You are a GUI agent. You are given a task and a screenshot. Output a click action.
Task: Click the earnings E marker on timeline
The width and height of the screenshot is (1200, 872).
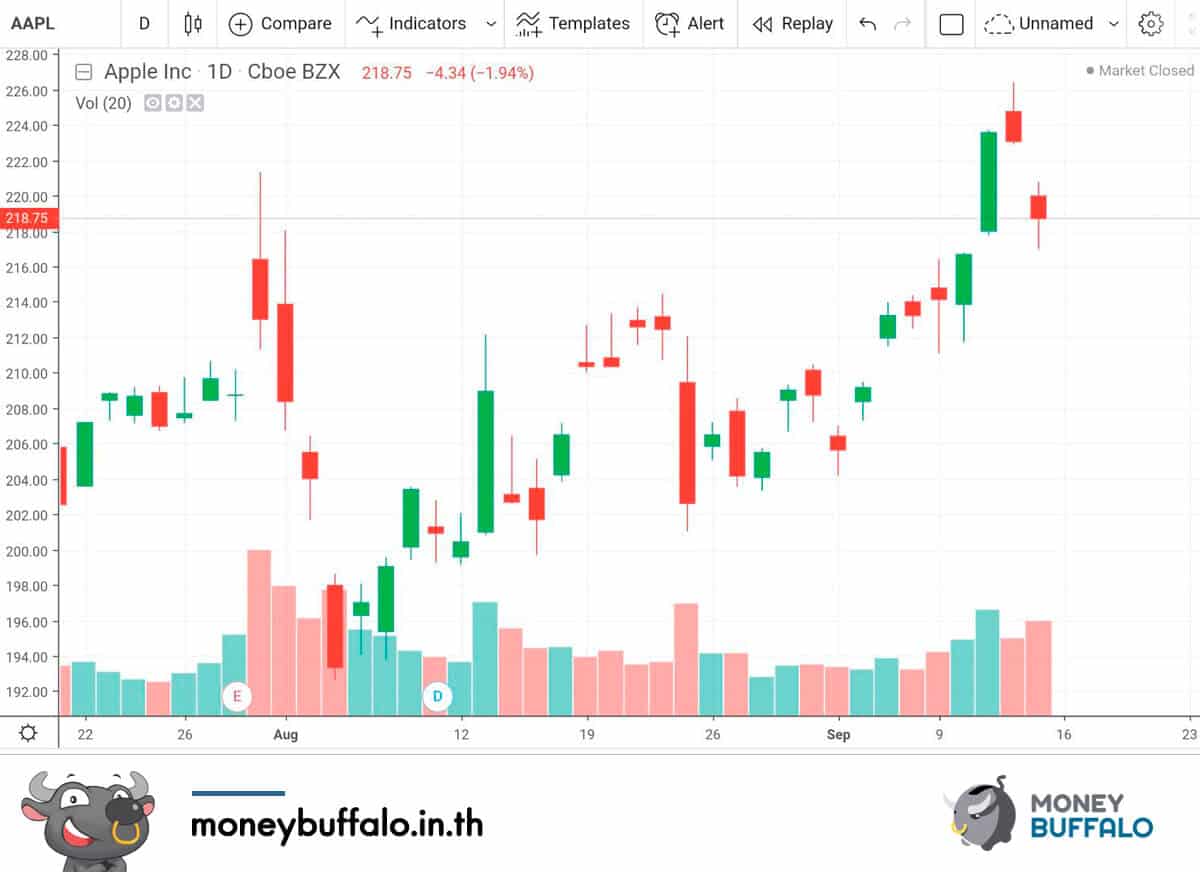pyautogui.click(x=237, y=695)
